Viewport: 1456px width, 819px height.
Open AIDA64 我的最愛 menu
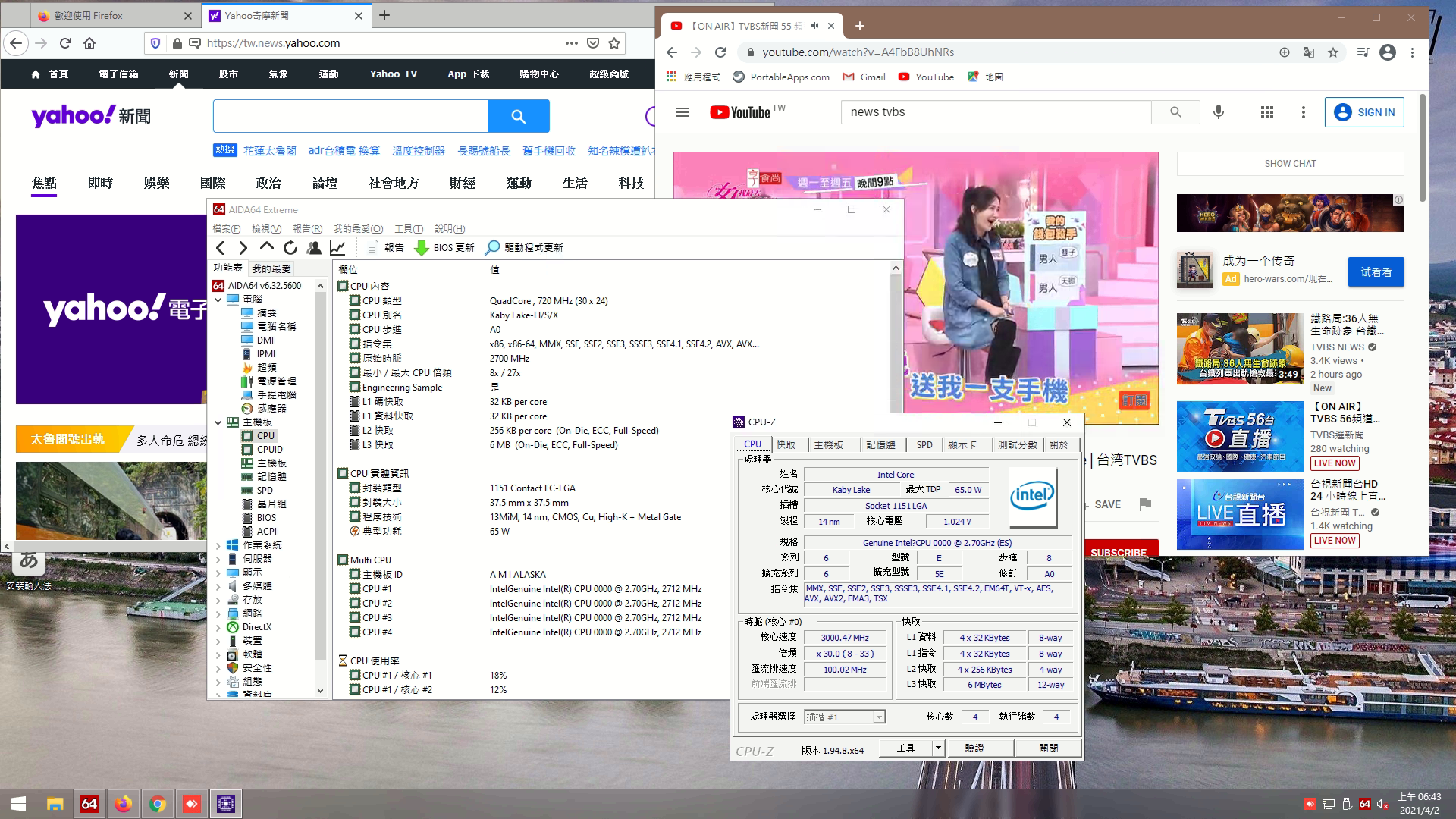(358, 228)
